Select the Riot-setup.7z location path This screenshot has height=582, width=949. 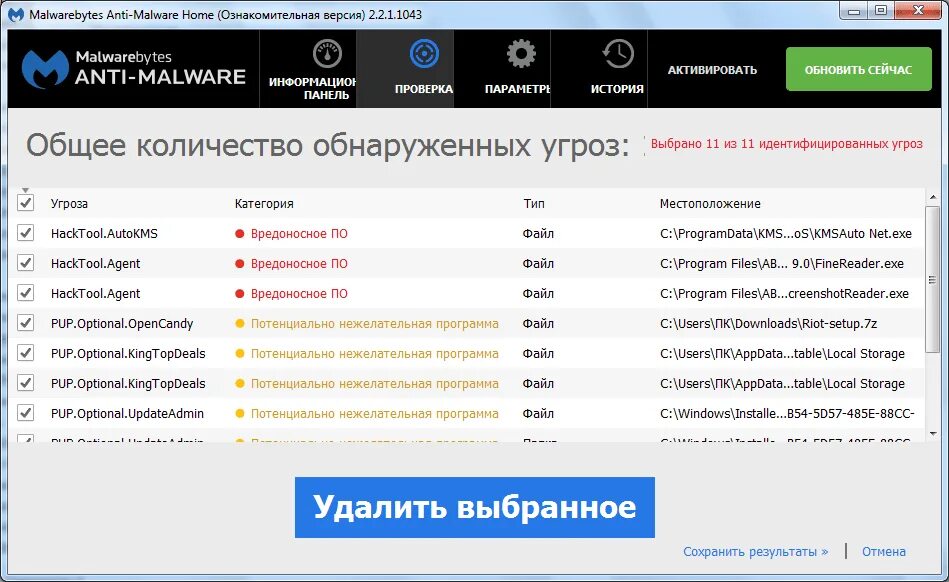pos(768,324)
